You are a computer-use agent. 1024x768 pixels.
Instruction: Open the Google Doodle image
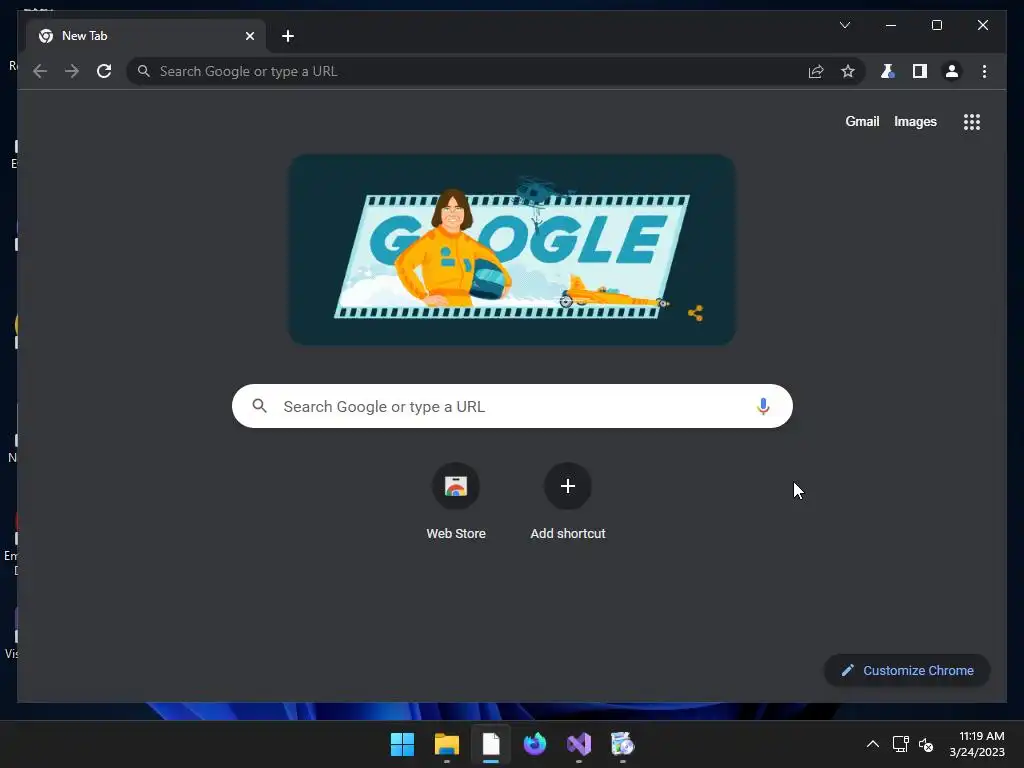coord(512,250)
